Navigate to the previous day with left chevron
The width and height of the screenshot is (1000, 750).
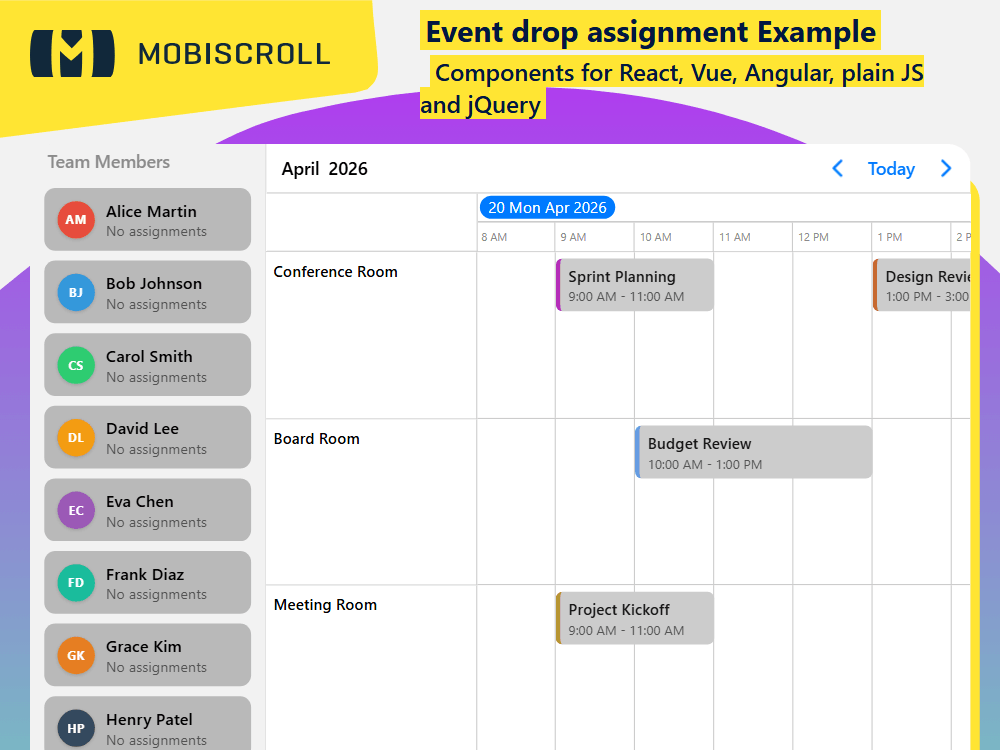(837, 168)
